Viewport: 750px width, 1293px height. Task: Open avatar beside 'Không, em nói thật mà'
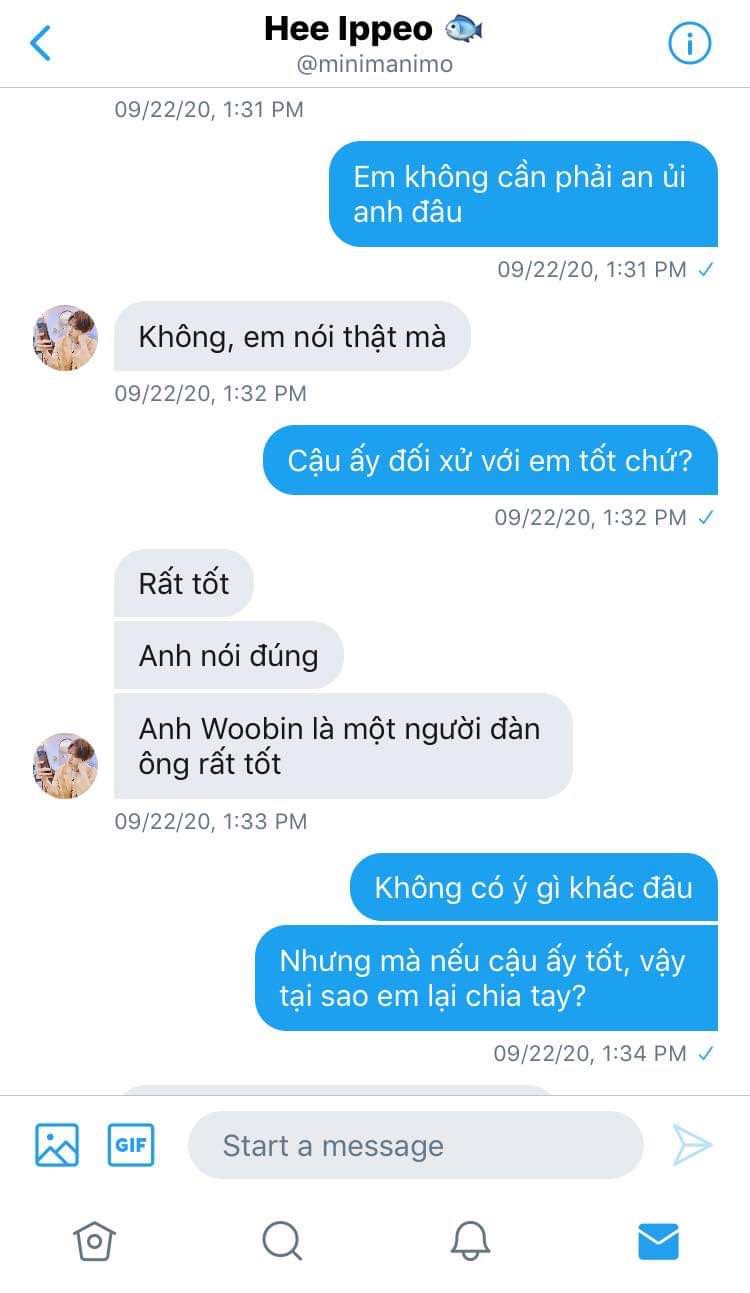65,338
